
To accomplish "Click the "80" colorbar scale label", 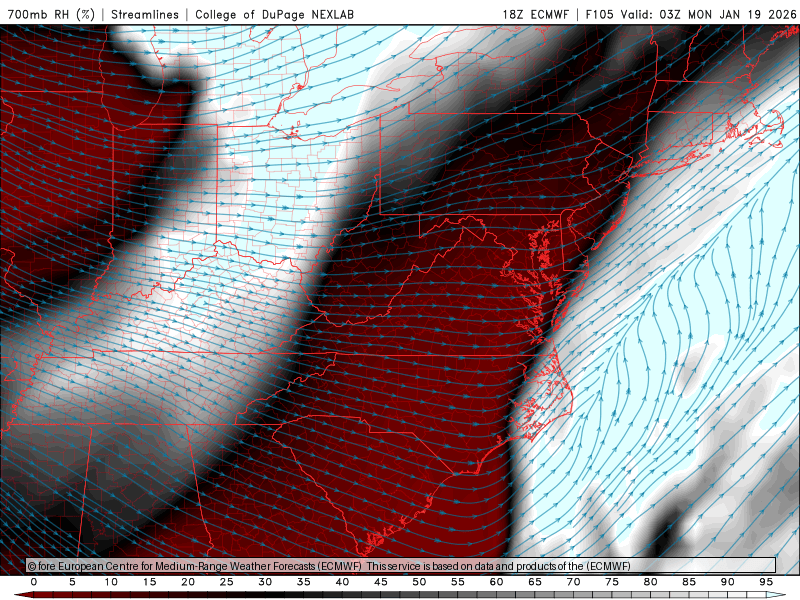I will pos(650,582).
